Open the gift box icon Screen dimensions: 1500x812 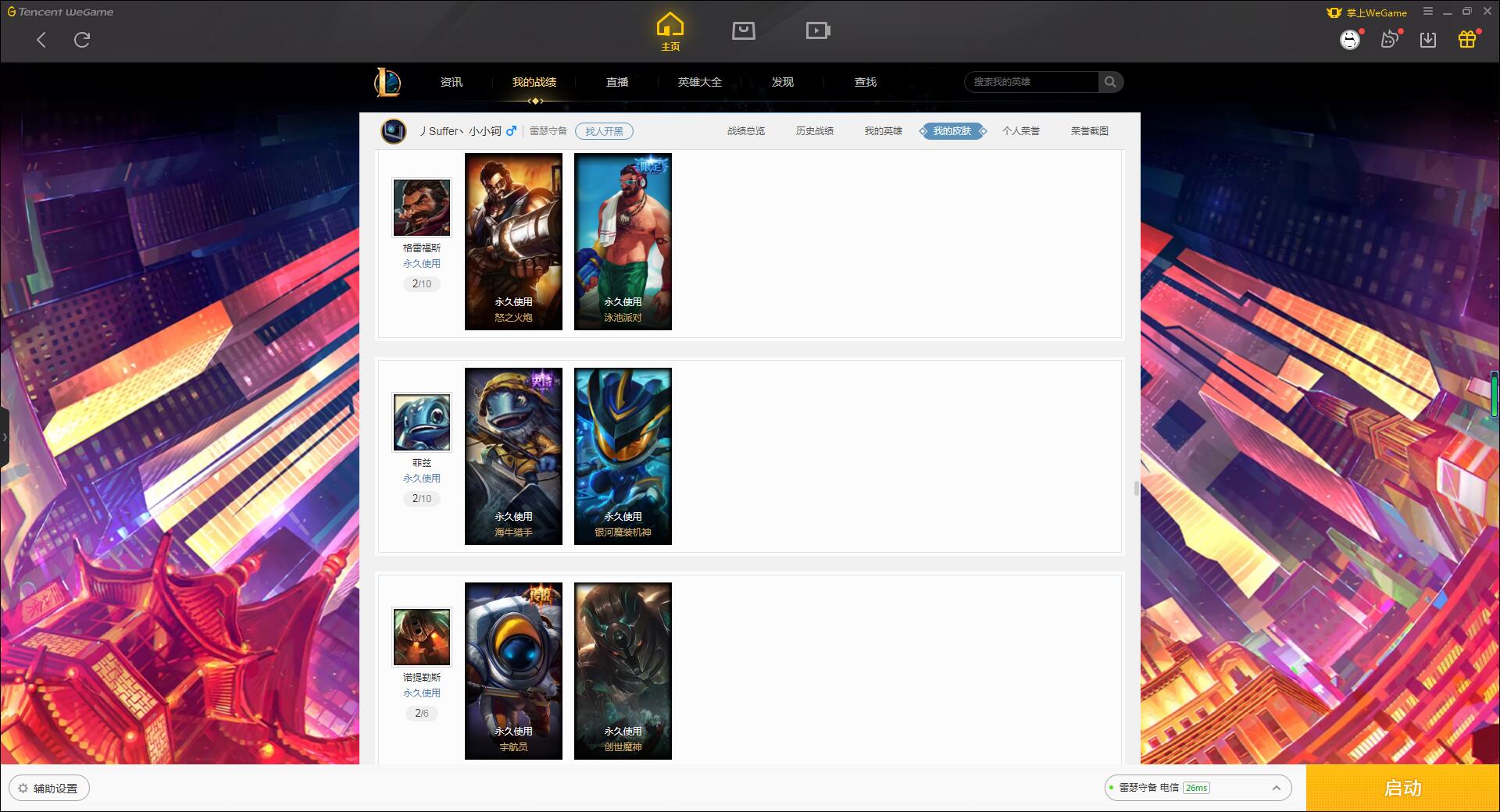coord(1467,39)
